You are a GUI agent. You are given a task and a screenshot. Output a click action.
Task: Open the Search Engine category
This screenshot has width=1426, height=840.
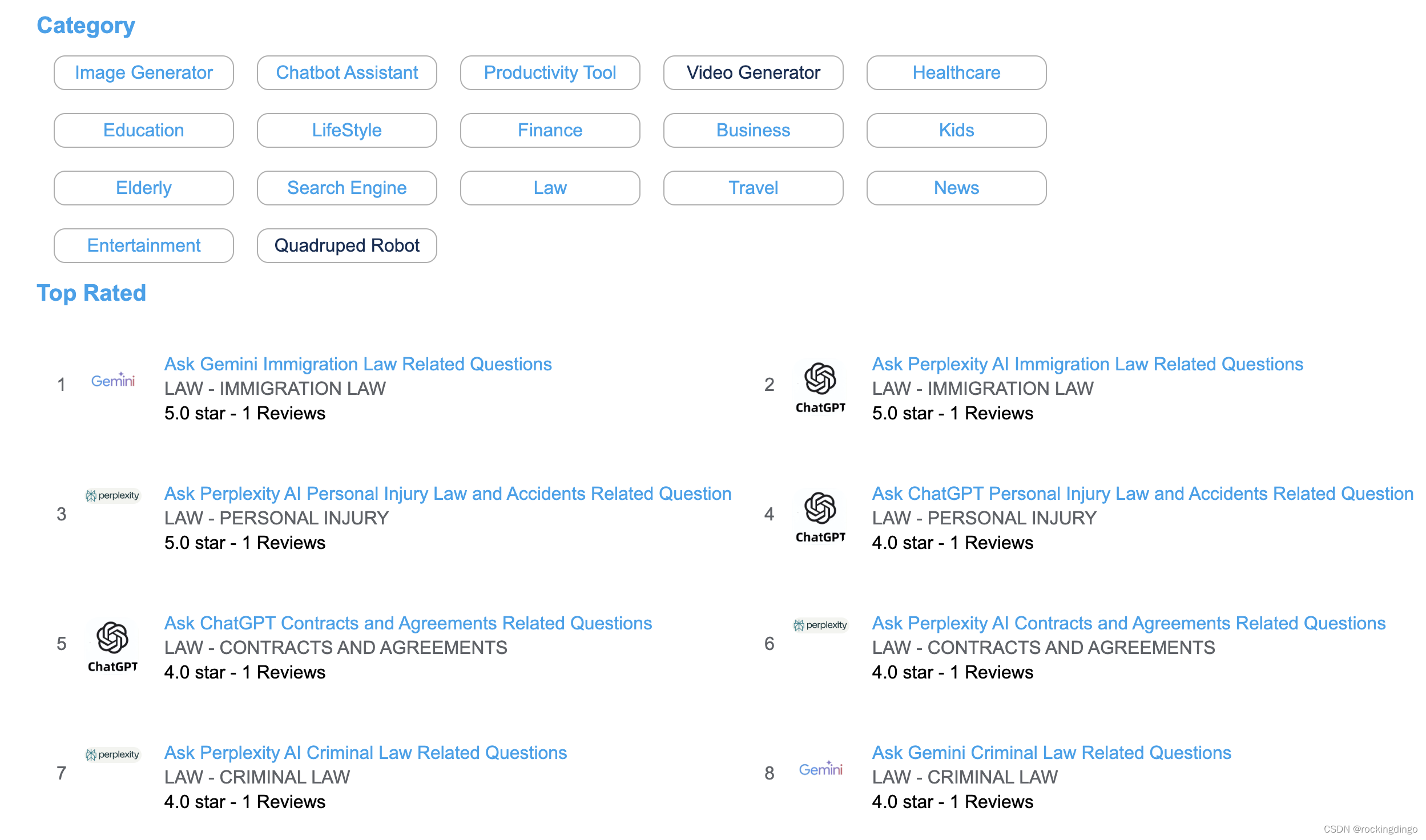coord(347,188)
